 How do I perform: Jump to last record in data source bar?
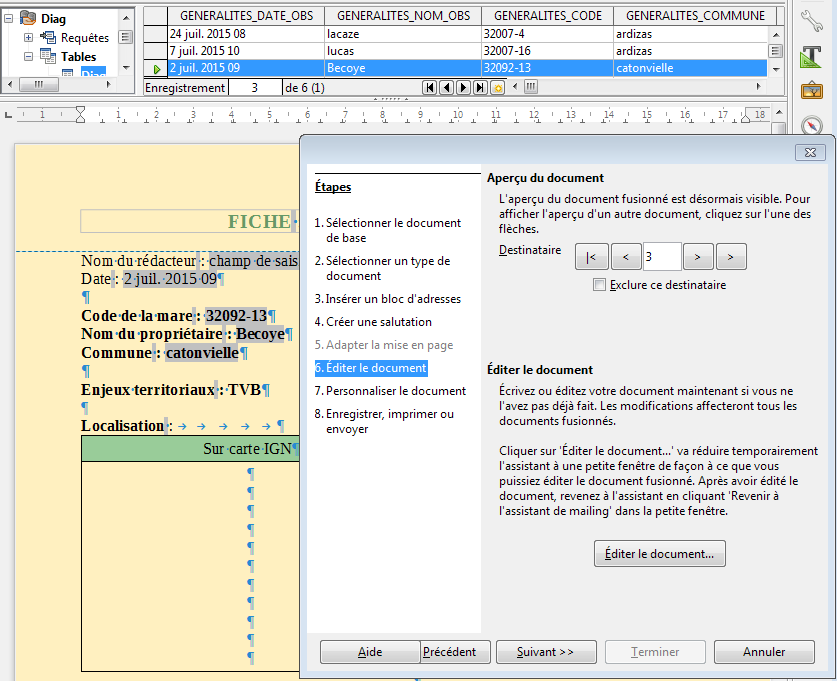(x=480, y=88)
